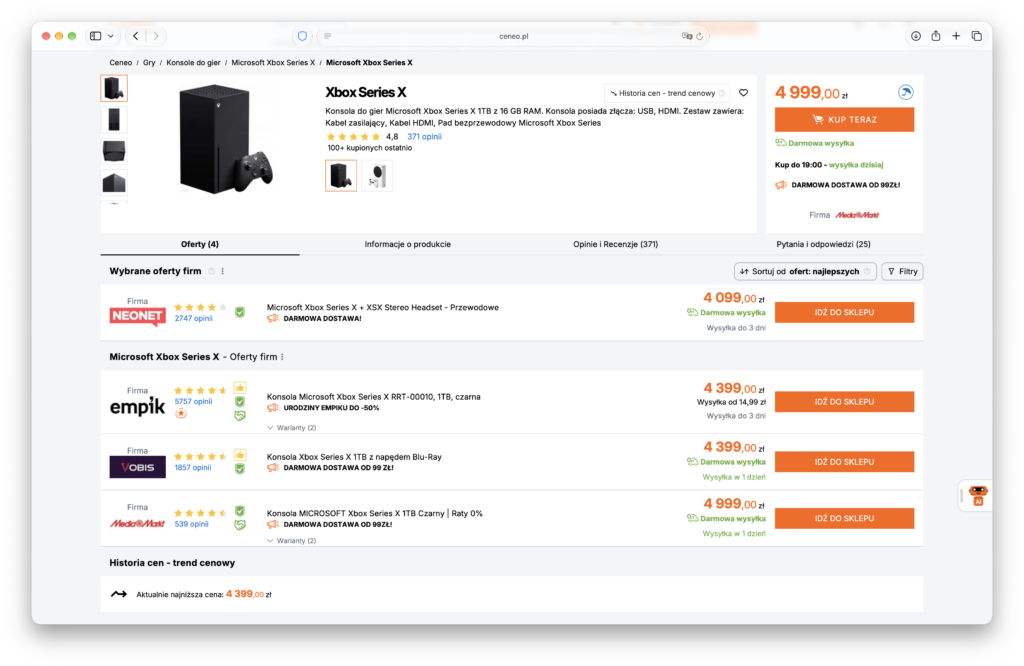Select the third product thumbnail of console top

point(114,151)
